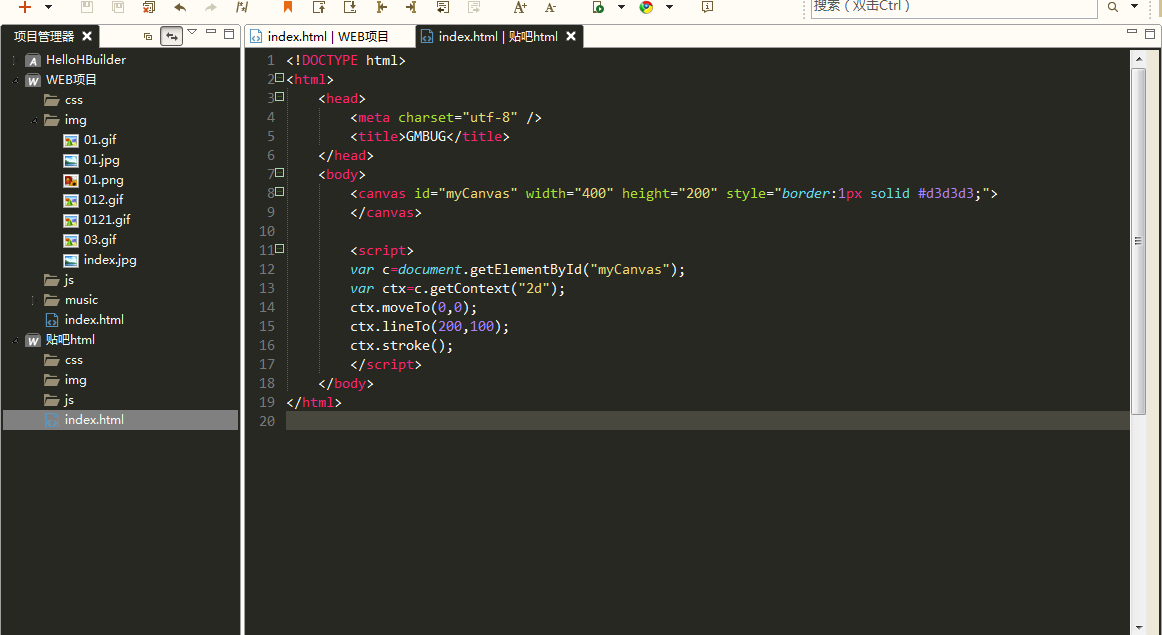Toggle Link with Editor button

click(x=172, y=36)
